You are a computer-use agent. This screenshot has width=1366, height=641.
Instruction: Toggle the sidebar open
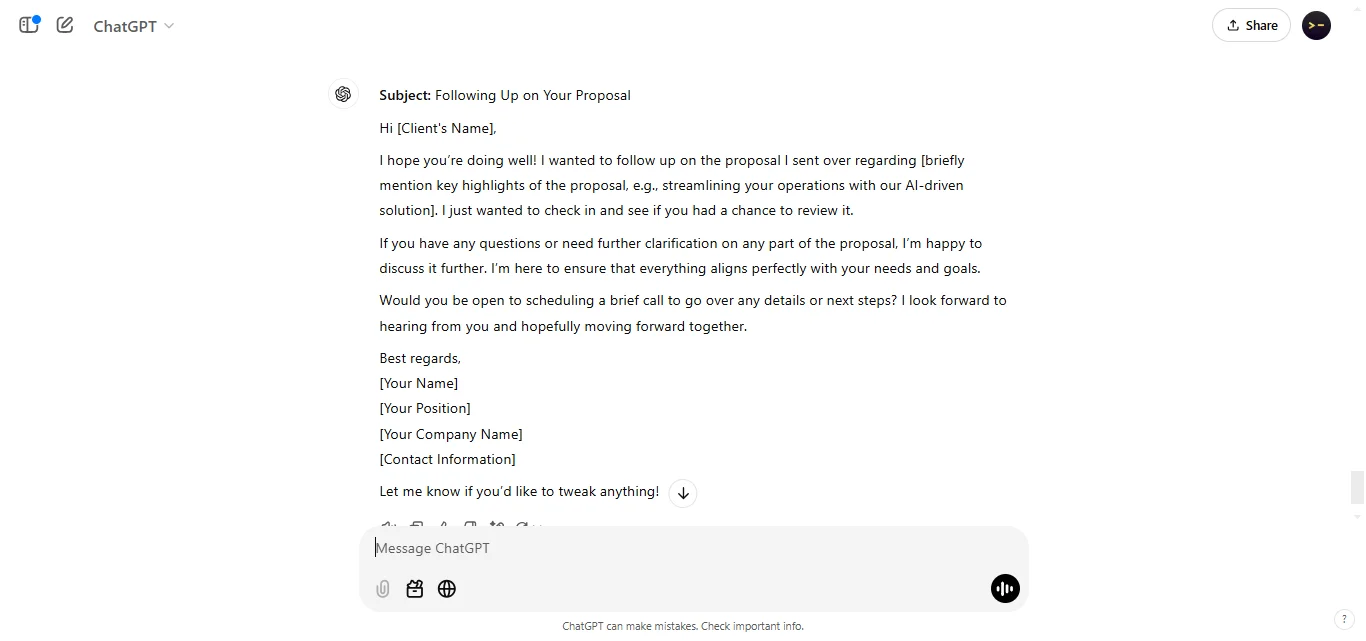tap(28, 25)
